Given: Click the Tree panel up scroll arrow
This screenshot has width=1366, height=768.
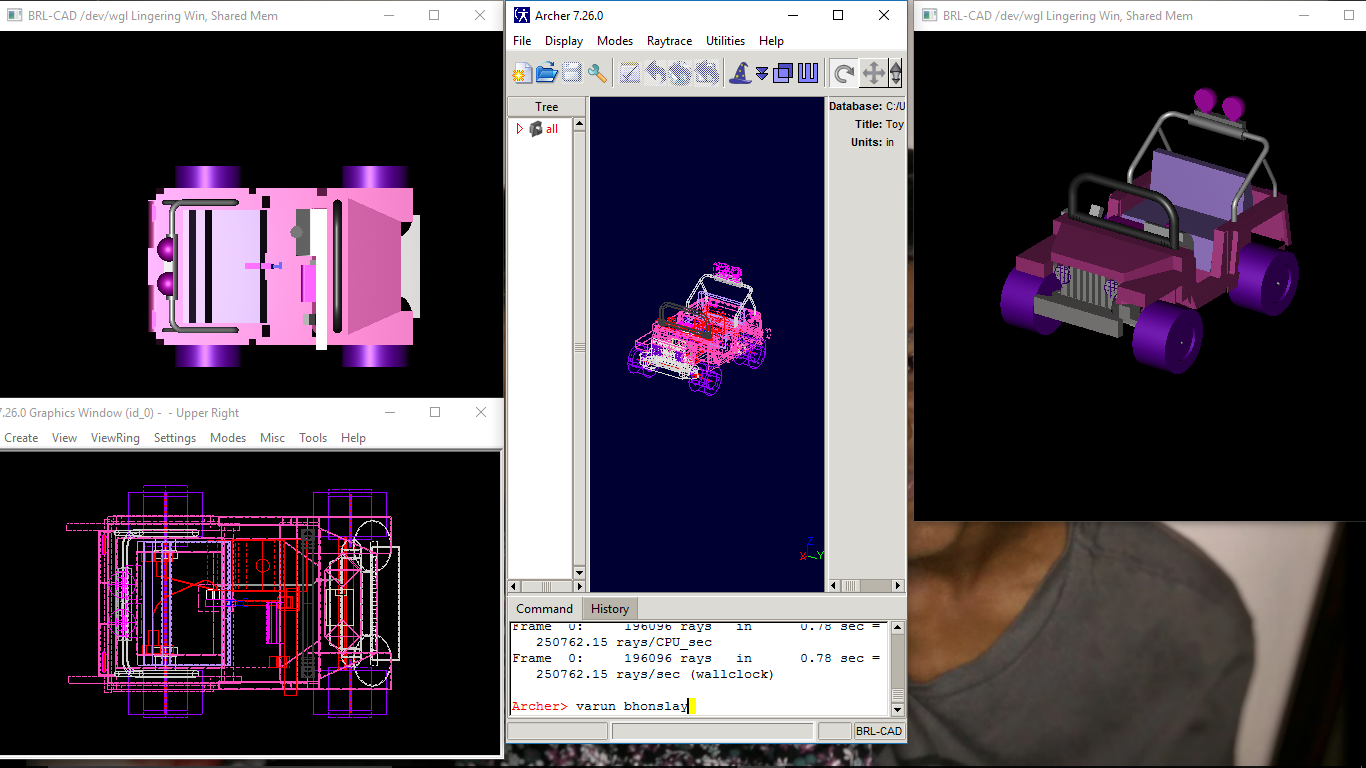Looking at the screenshot, I should 579,123.
